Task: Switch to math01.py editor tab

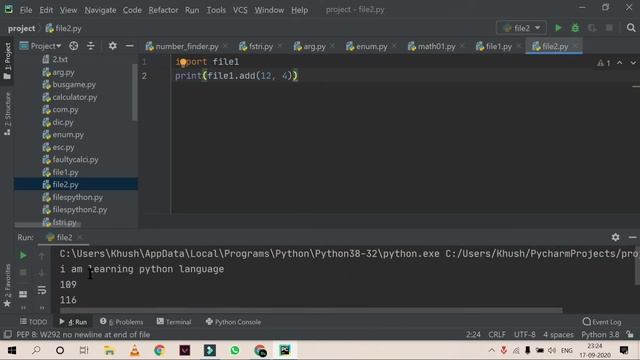Action: [x=436, y=47]
